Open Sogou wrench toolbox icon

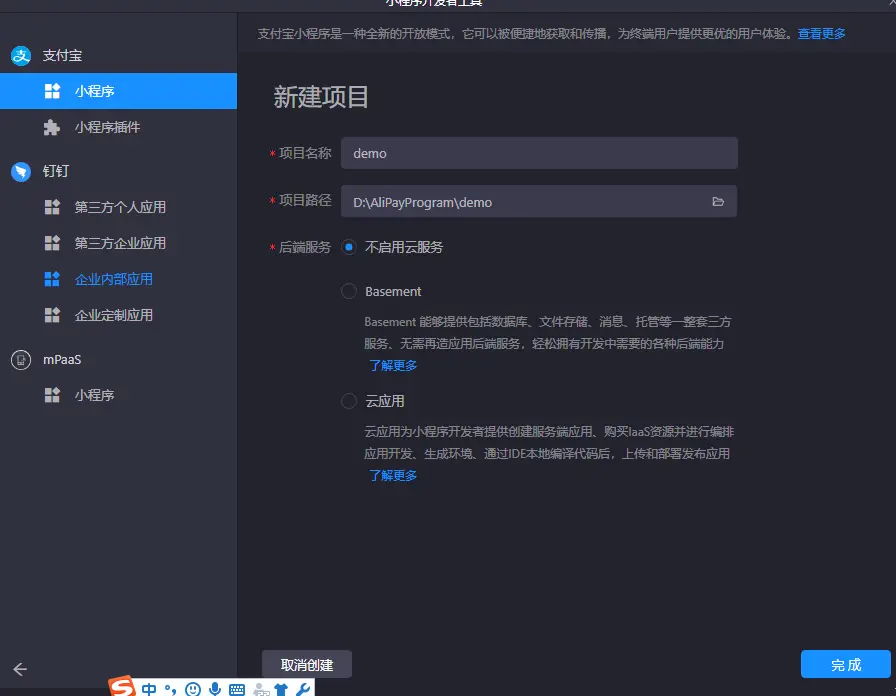pyautogui.click(x=303, y=689)
